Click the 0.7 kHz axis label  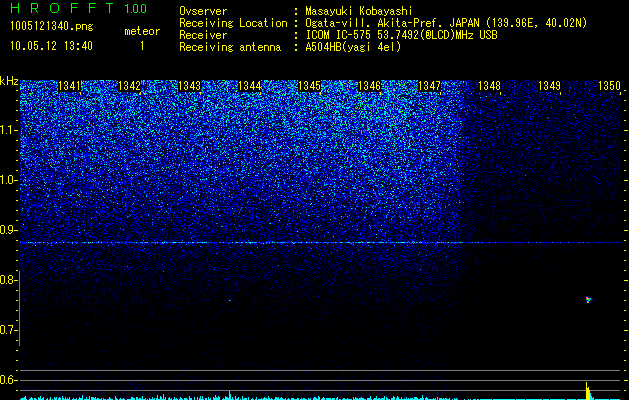[x=8, y=330]
